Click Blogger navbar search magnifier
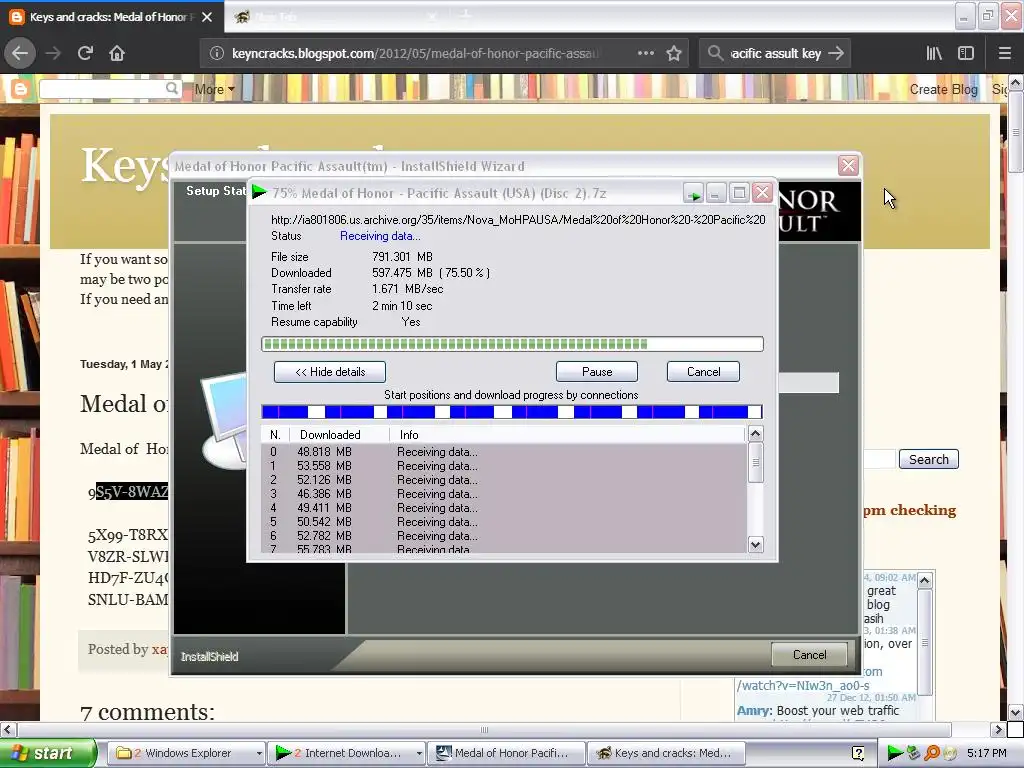The height and width of the screenshot is (768, 1024). (172, 88)
